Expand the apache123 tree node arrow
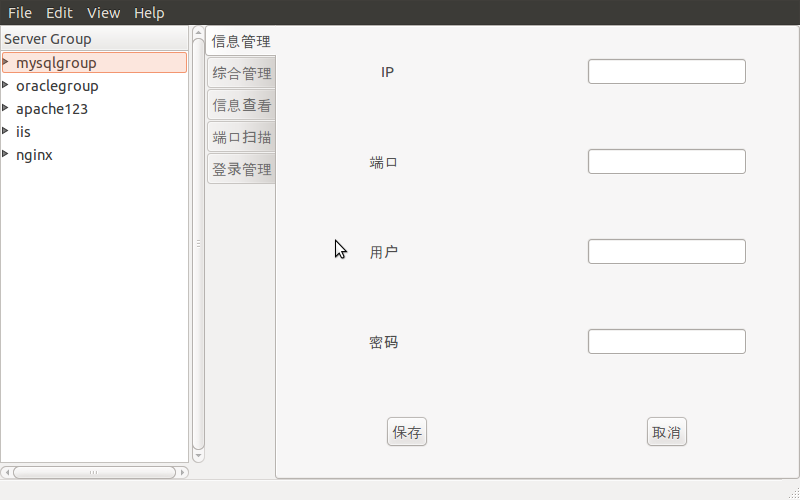Screen dimensions: 800x500 (6, 108)
